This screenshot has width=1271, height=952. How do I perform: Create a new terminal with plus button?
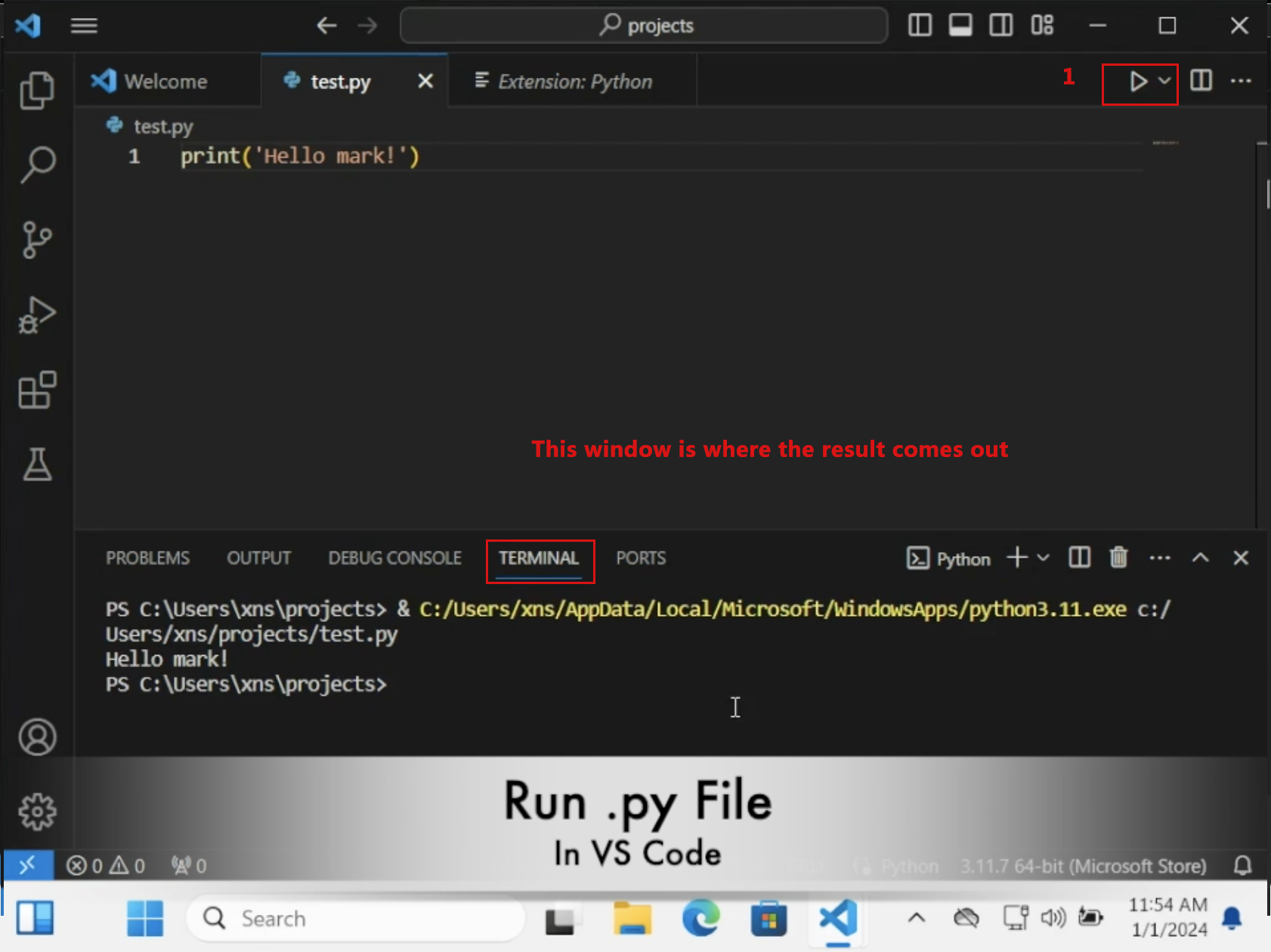1017,558
